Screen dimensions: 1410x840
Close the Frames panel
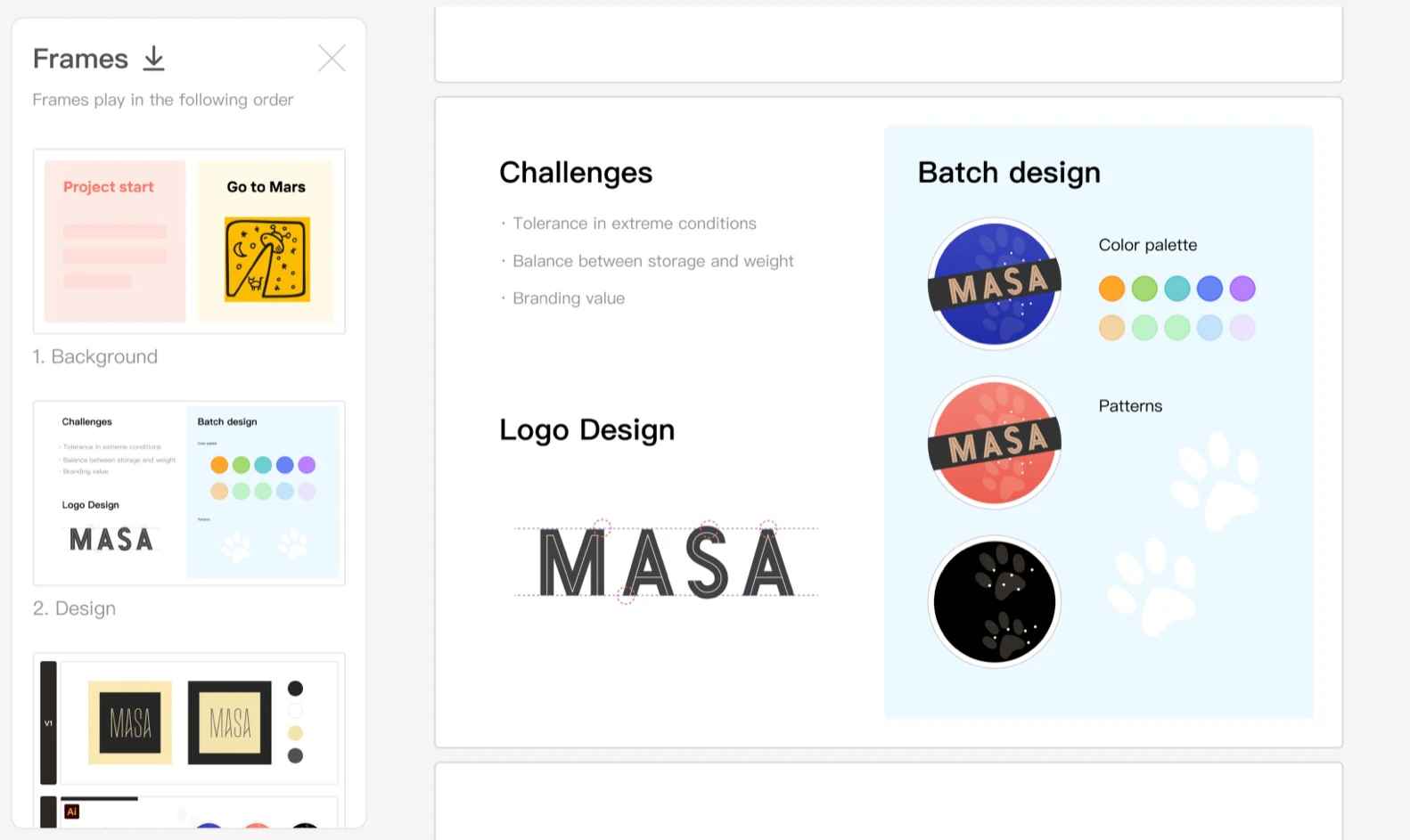pyautogui.click(x=332, y=59)
